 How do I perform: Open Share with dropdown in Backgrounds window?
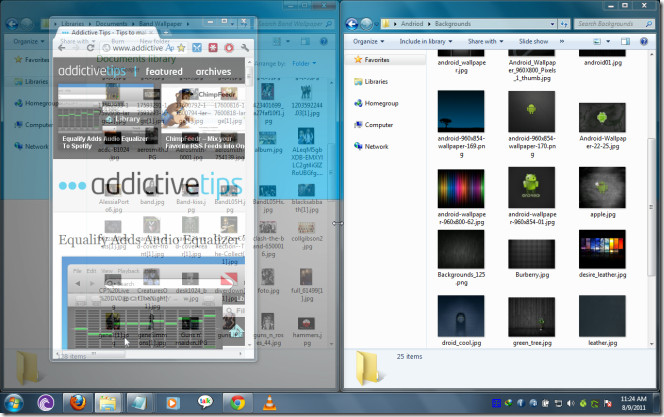[x=485, y=41]
